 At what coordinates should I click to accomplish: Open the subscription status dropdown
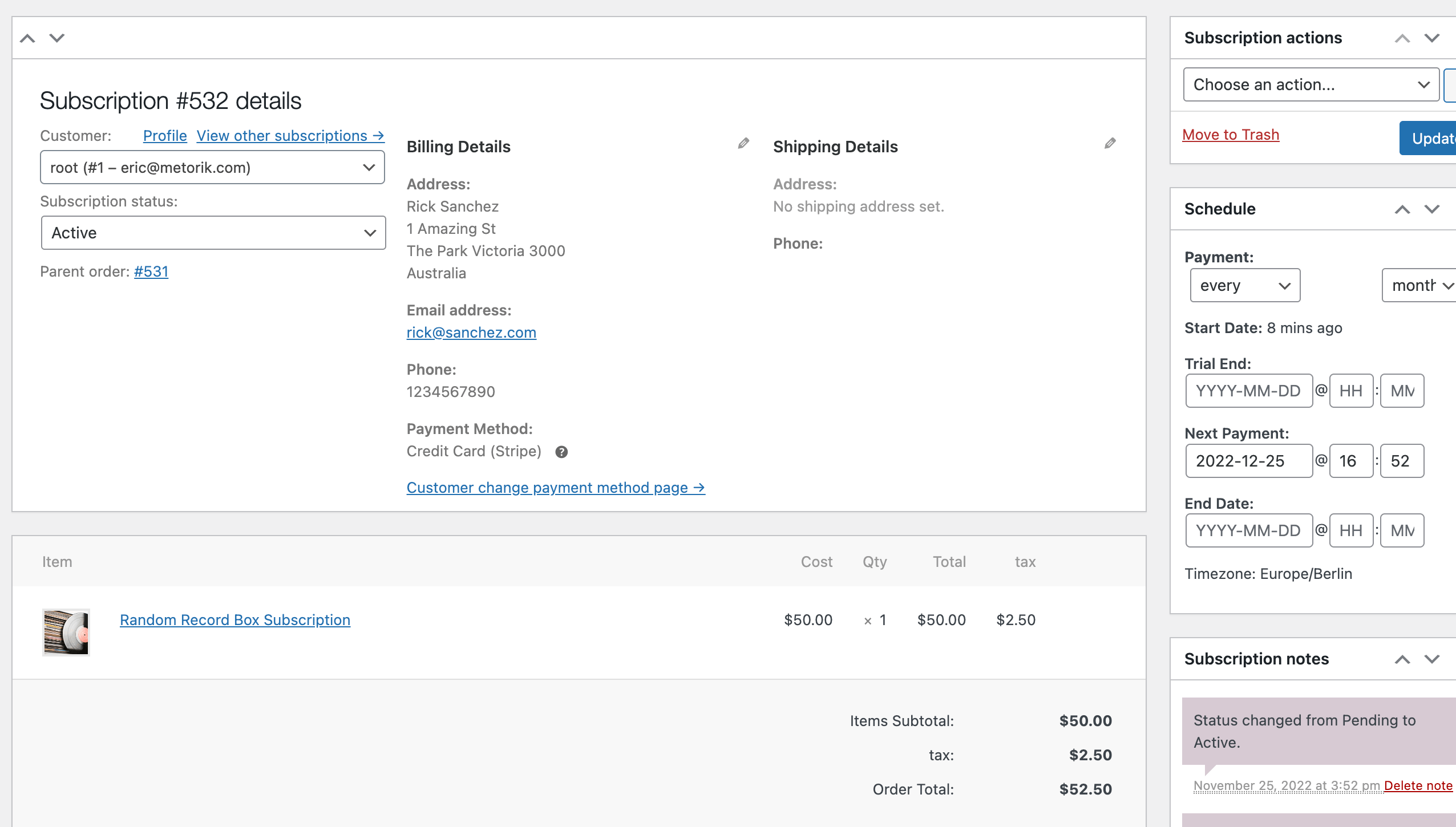(213, 233)
